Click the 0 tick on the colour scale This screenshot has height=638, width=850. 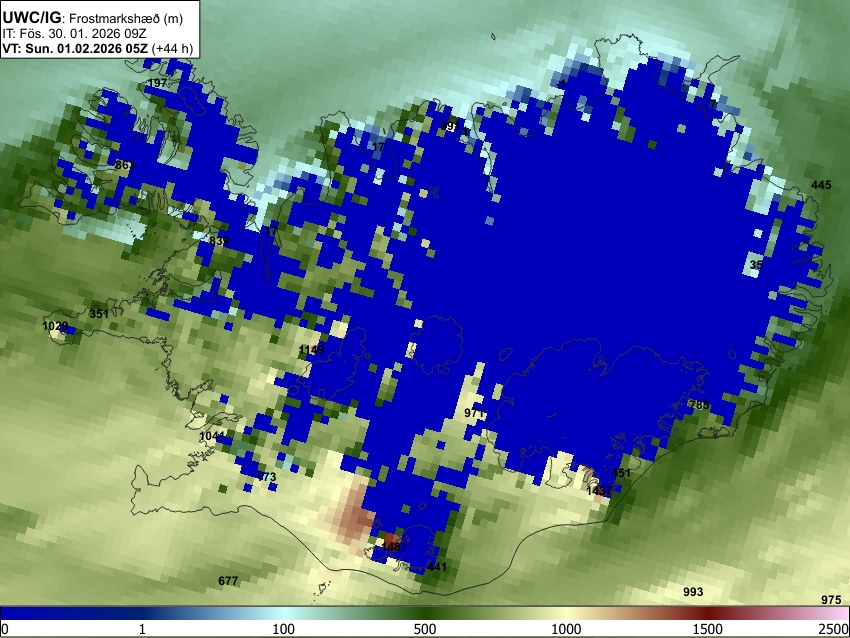point(5,629)
